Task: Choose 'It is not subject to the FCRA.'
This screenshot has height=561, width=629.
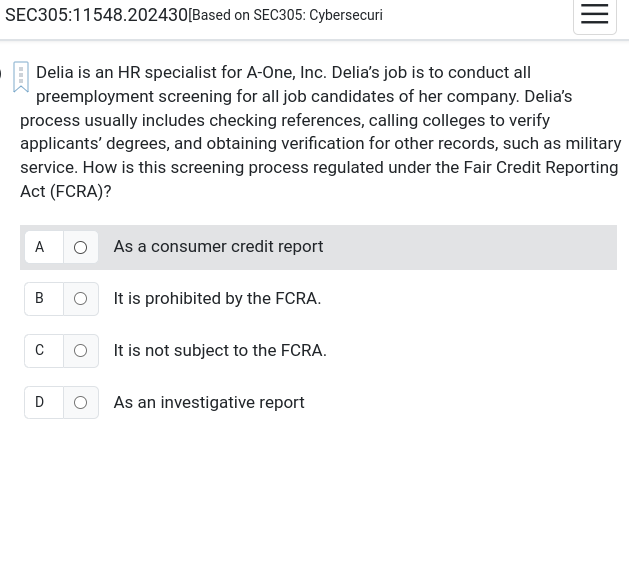Action: coord(220,350)
